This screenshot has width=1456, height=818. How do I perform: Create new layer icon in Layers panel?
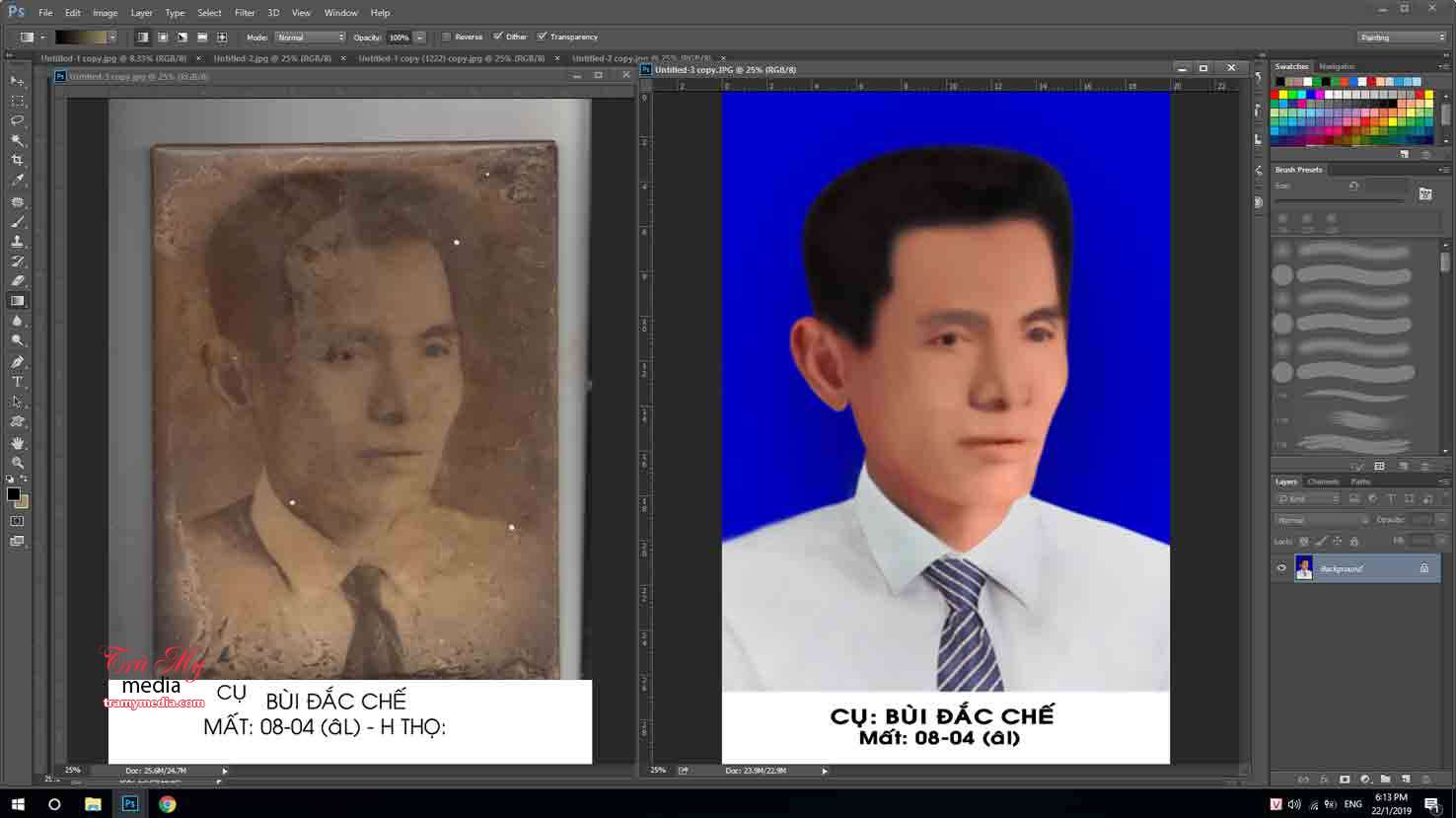click(x=1406, y=780)
